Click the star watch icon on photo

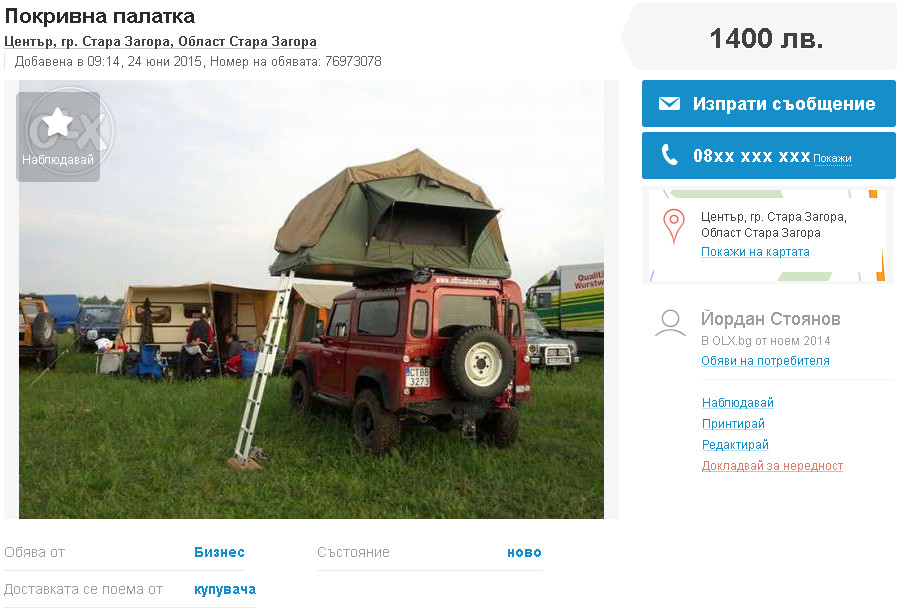pos(58,122)
